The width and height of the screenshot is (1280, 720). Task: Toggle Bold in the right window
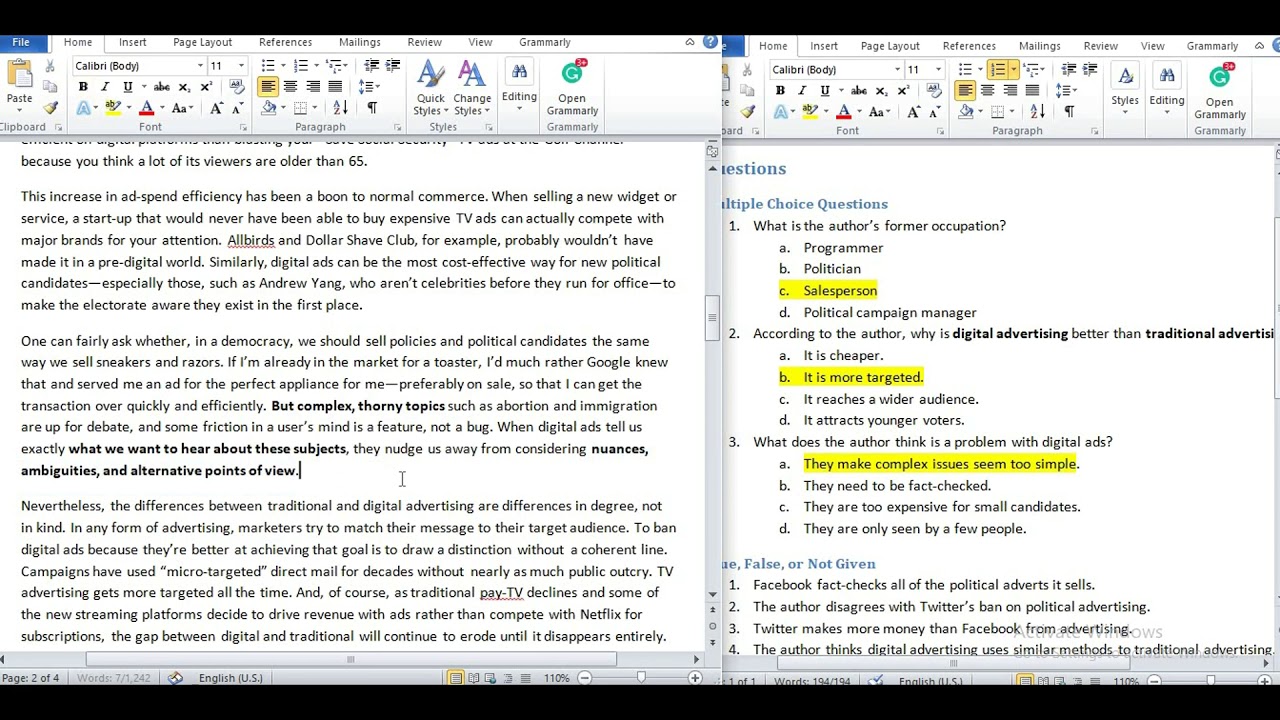point(780,91)
